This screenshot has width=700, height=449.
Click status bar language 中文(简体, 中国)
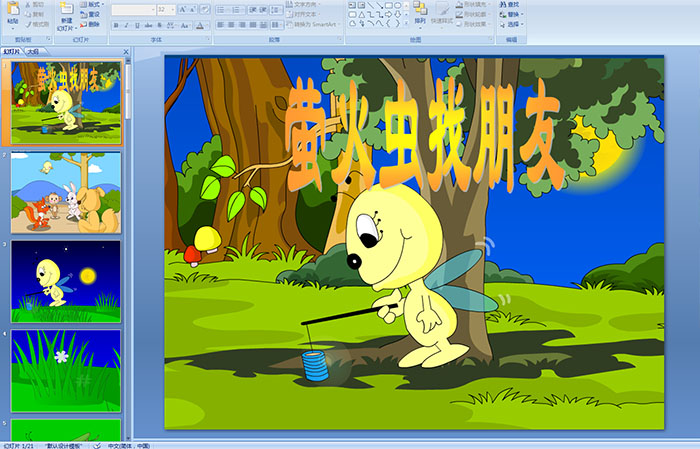128,446
